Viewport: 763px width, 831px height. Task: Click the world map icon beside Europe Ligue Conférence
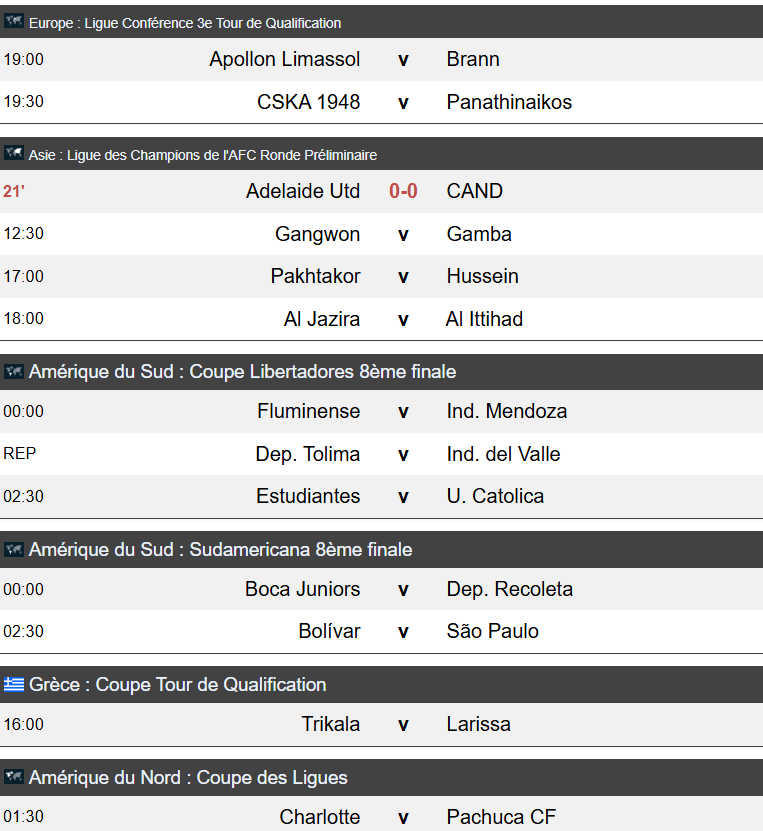(14, 21)
